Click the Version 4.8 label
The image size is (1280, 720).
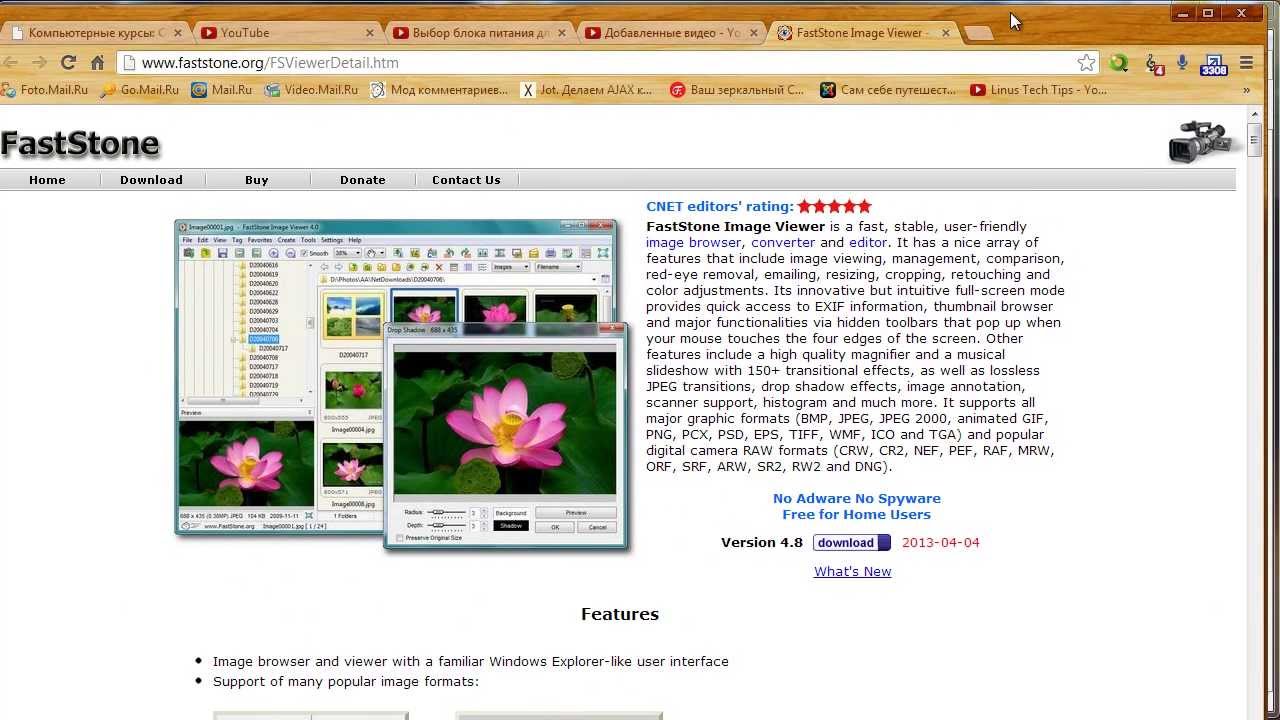[762, 543]
